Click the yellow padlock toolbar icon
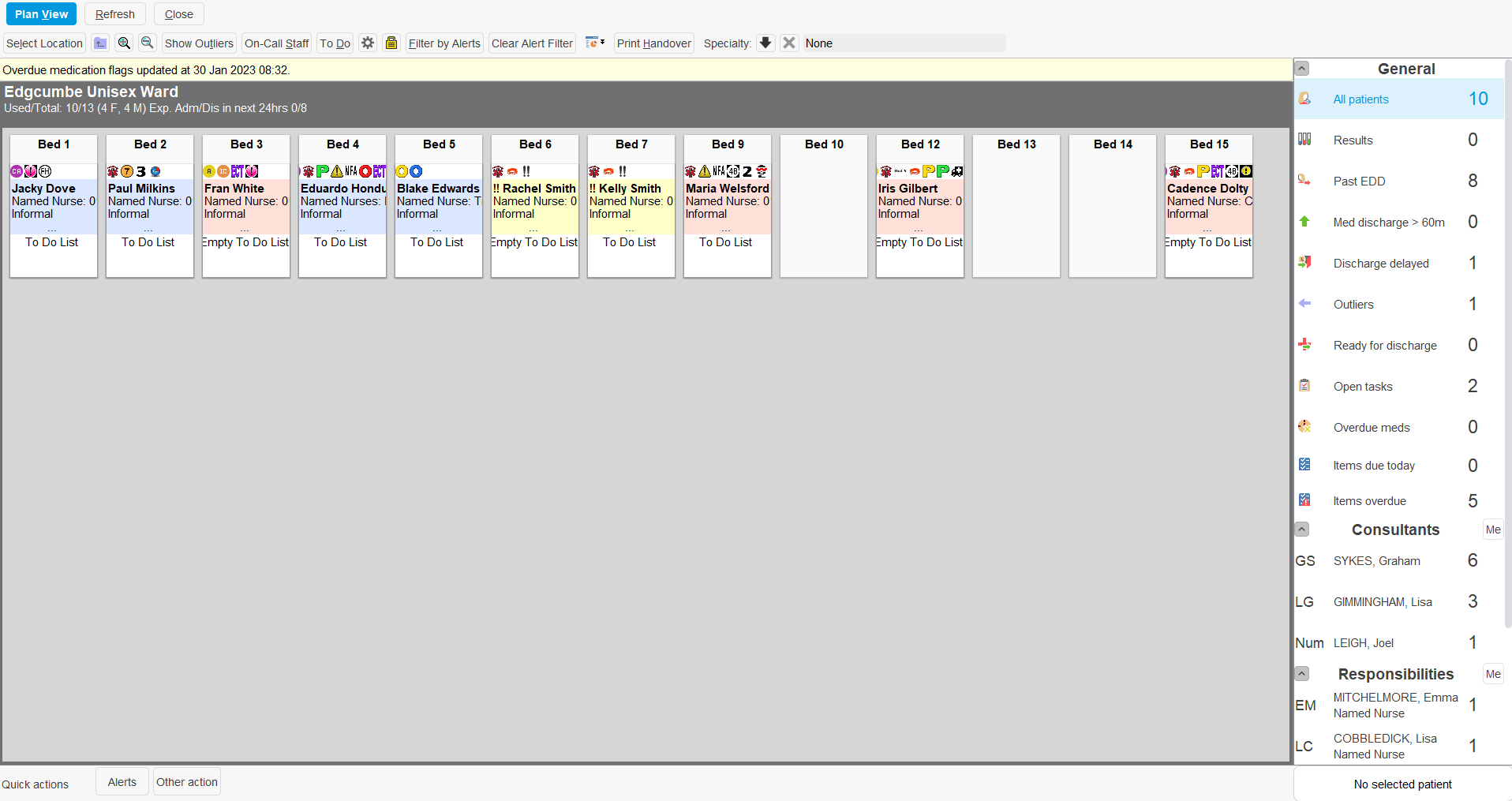The image size is (1512, 801). (x=391, y=43)
